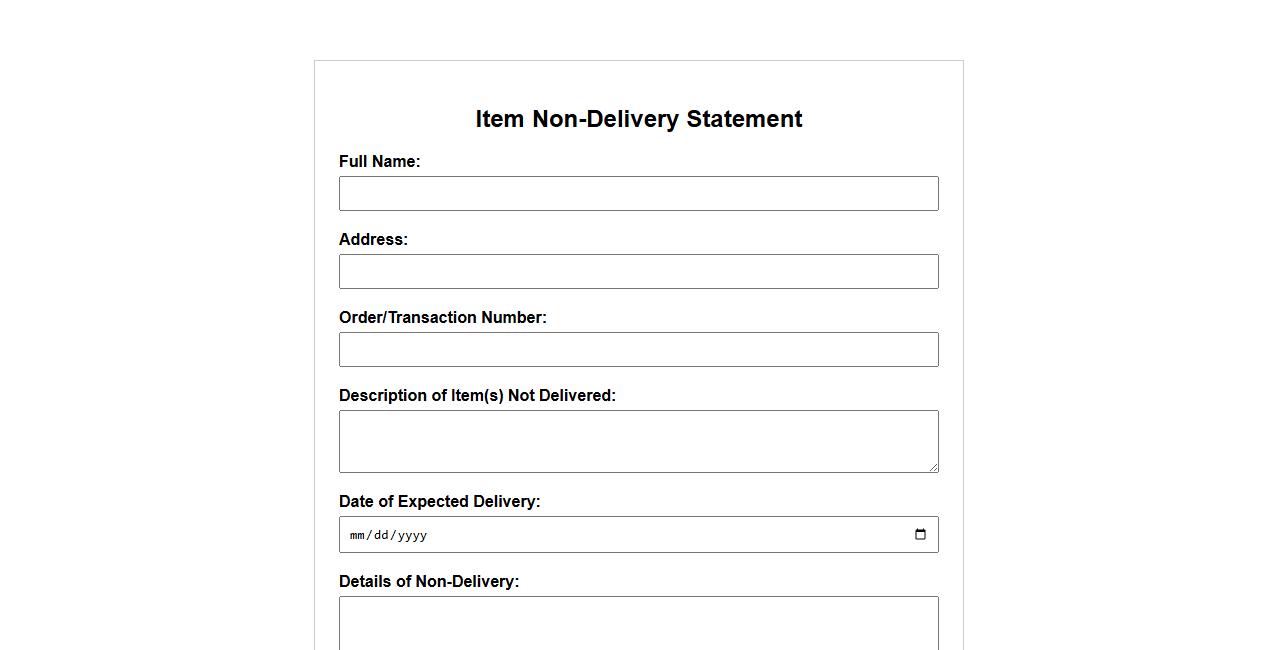This screenshot has height=650, width=1278.
Task: Click the word "Item" in the page title
Action: coord(499,119)
